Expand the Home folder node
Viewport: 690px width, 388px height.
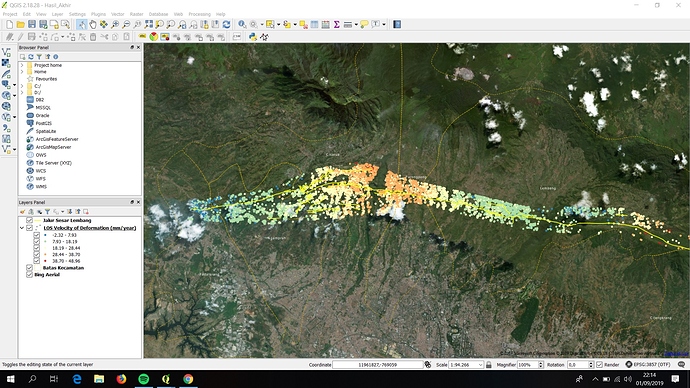(x=22, y=72)
